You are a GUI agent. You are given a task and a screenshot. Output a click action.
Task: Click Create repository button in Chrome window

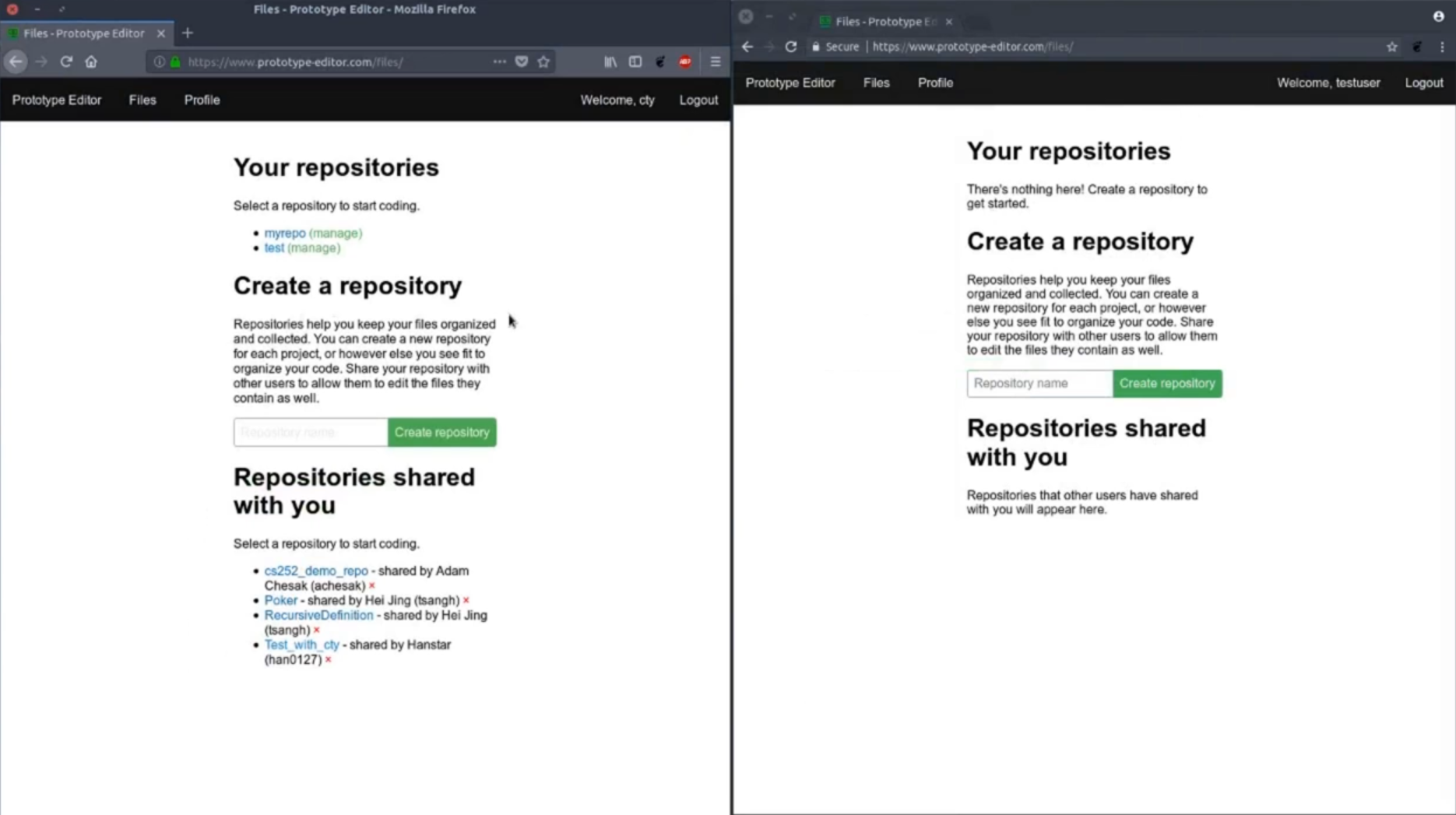(x=1167, y=383)
